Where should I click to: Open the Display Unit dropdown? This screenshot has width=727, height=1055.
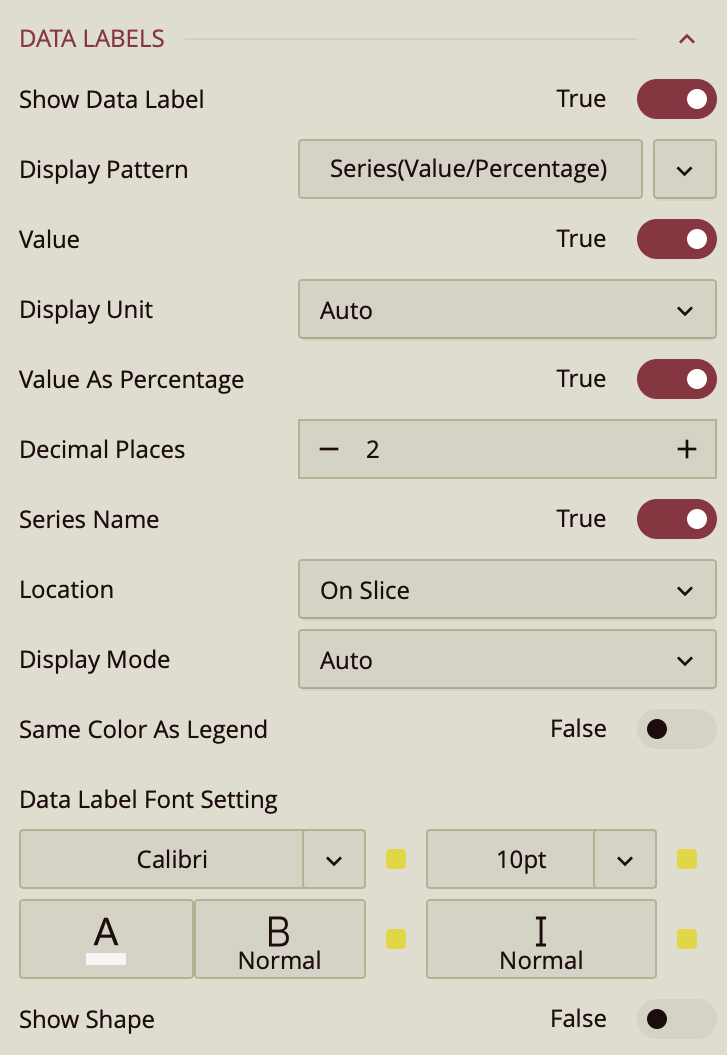[x=507, y=310]
